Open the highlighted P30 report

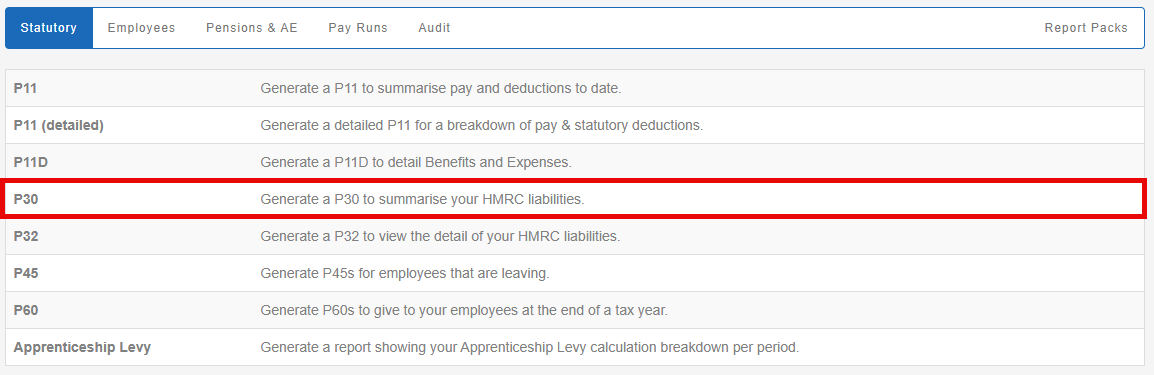click(575, 199)
